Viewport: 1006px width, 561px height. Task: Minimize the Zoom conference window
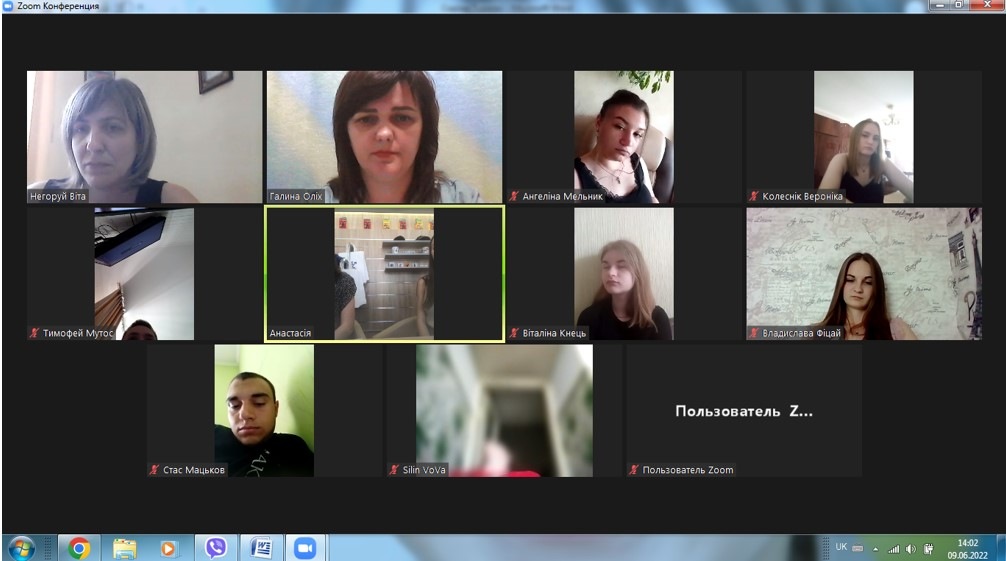point(941,5)
